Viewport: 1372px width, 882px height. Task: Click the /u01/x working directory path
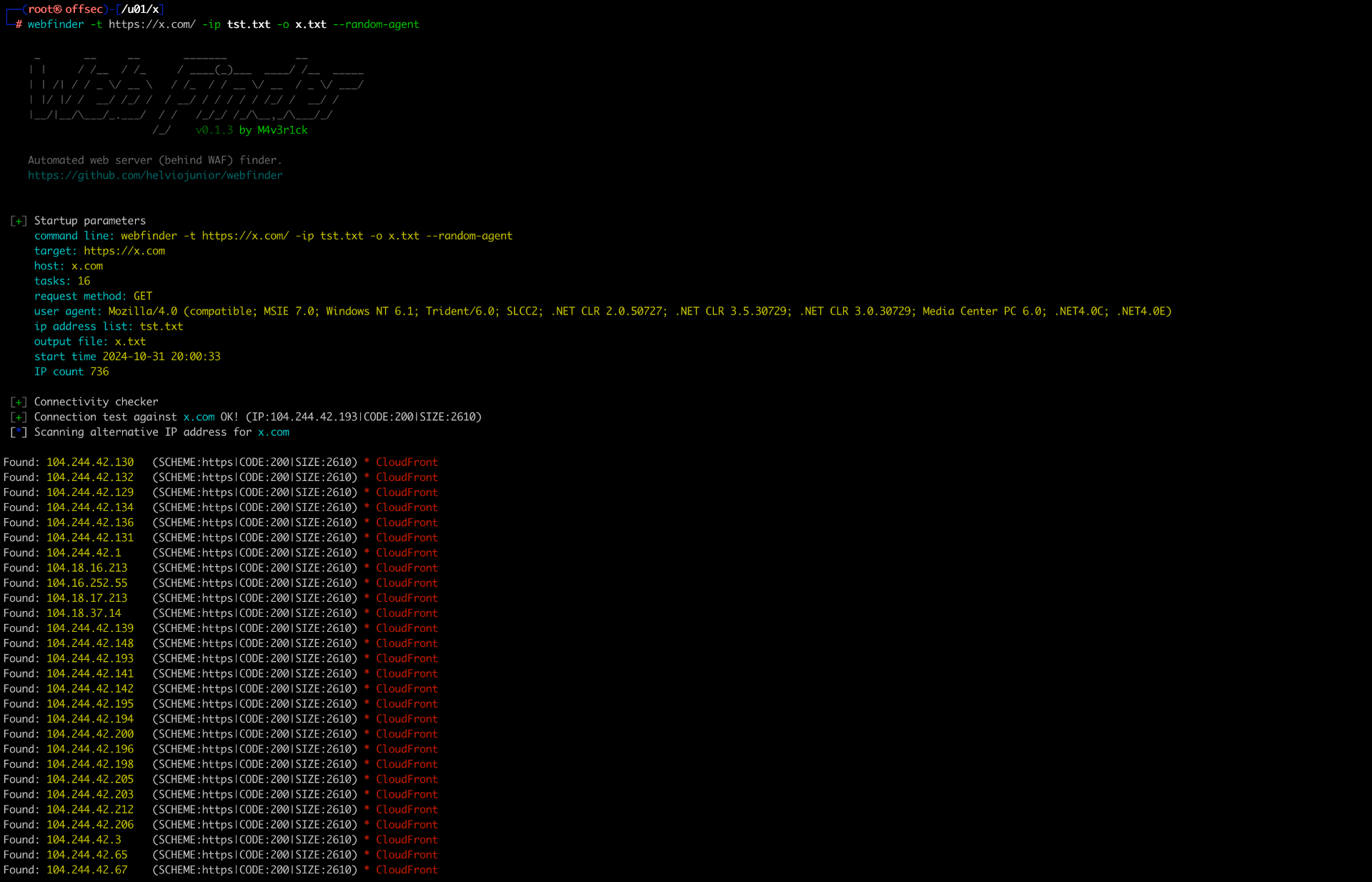pyautogui.click(x=140, y=9)
